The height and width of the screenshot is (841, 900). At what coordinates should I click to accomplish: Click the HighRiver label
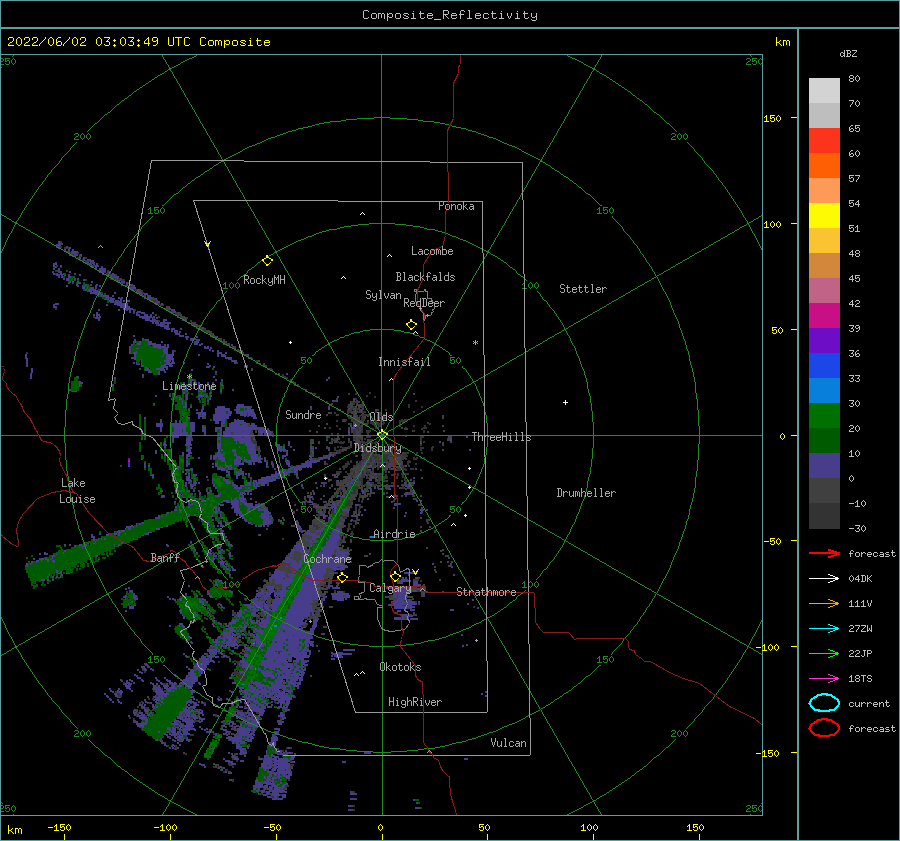point(415,702)
